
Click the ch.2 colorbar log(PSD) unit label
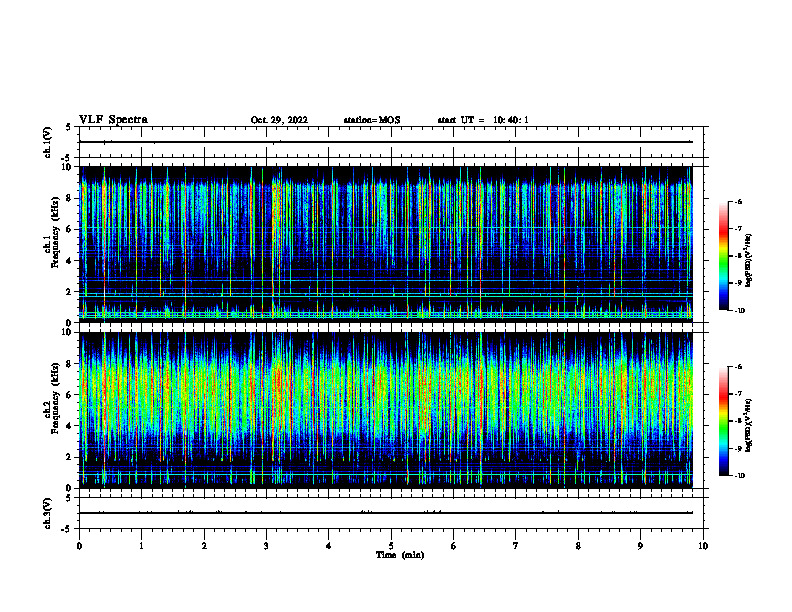point(749,425)
